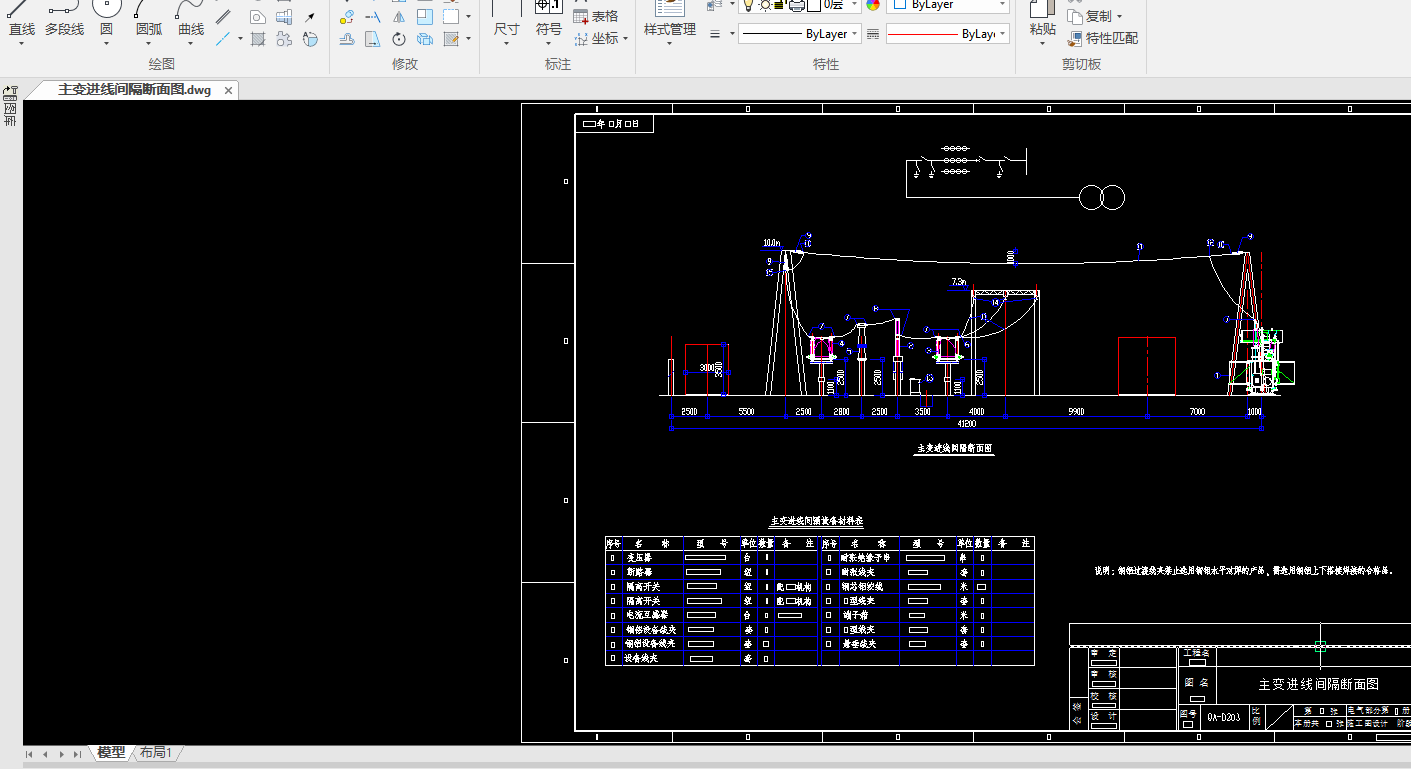Click the mirror tool icon in 修改 panel

(399, 17)
